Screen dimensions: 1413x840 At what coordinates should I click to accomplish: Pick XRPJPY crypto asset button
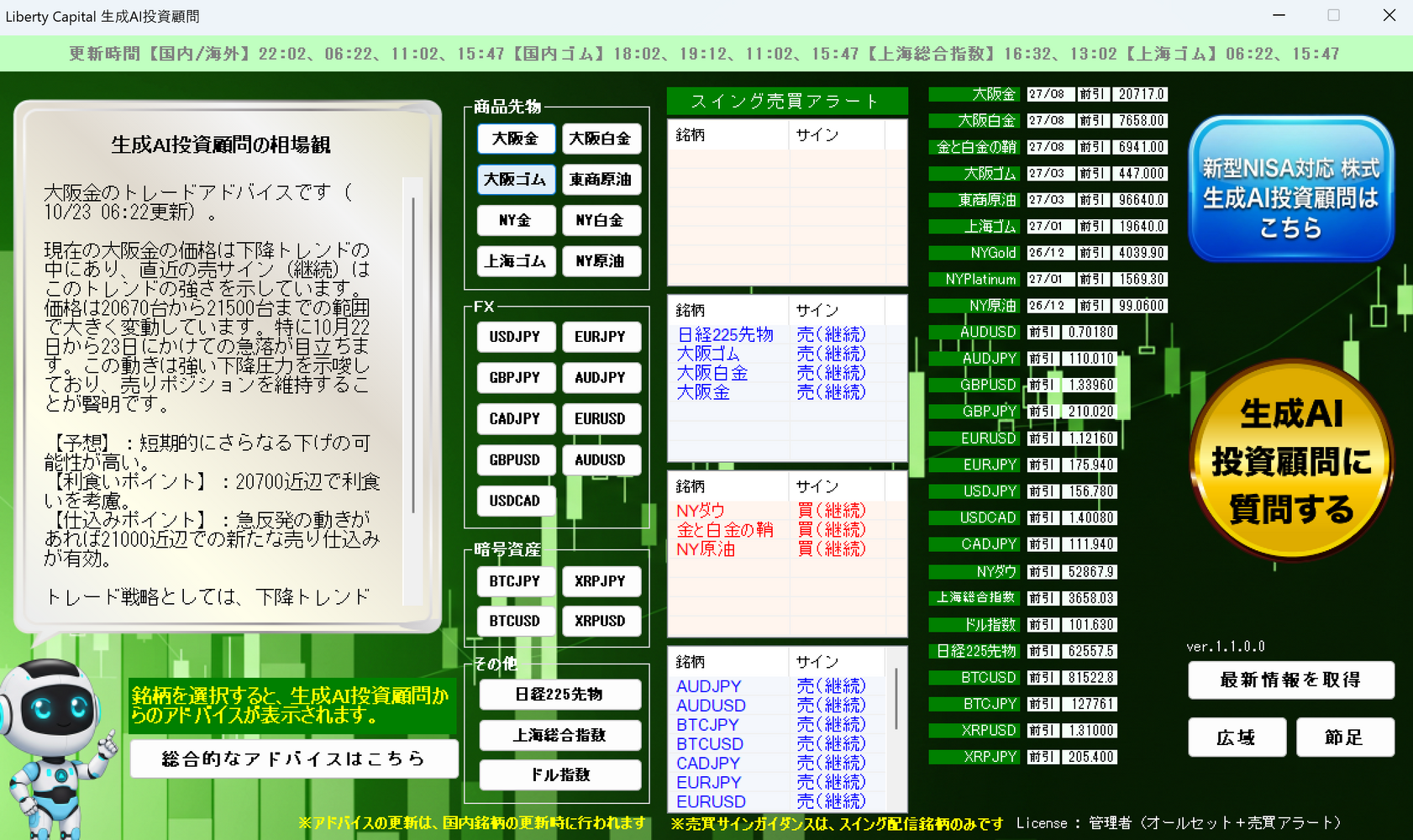tap(601, 581)
